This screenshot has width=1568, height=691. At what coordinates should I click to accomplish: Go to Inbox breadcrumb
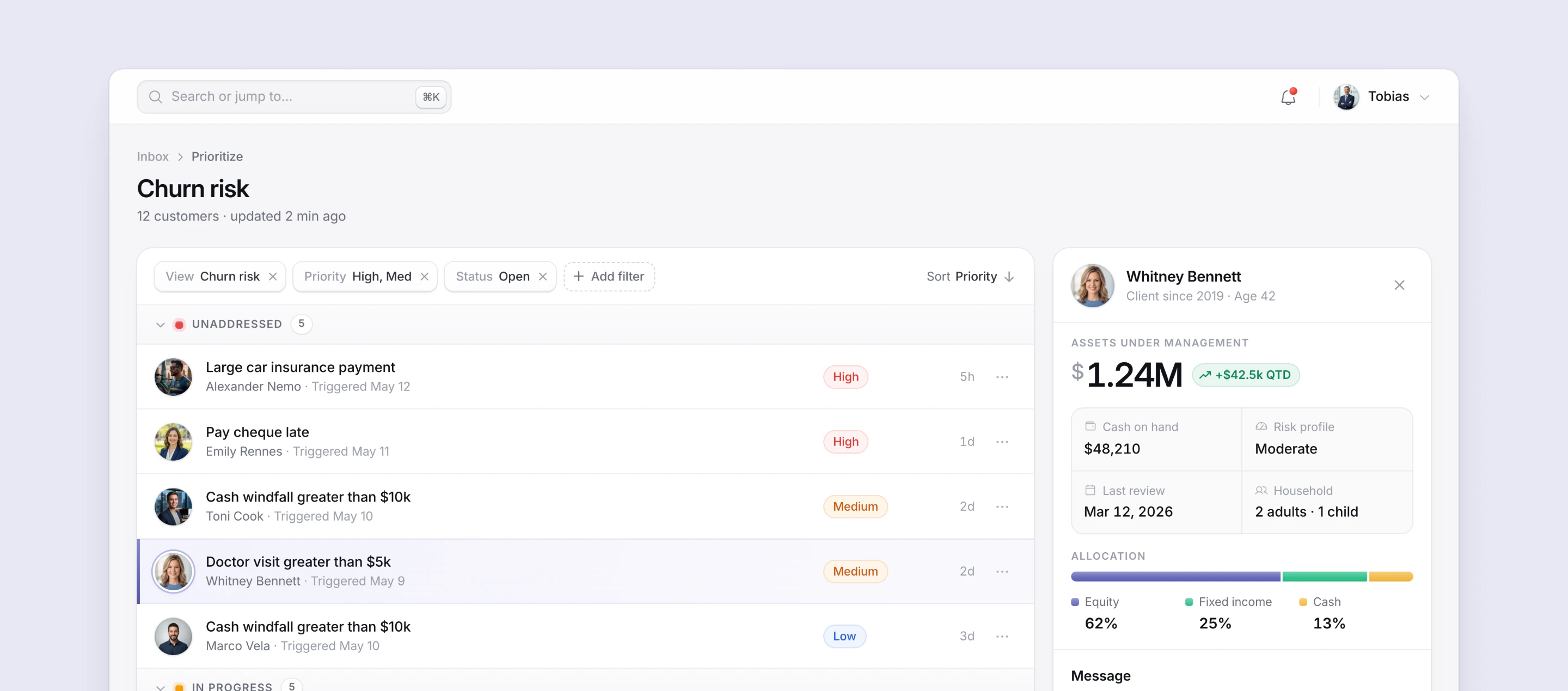pos(153,156)
